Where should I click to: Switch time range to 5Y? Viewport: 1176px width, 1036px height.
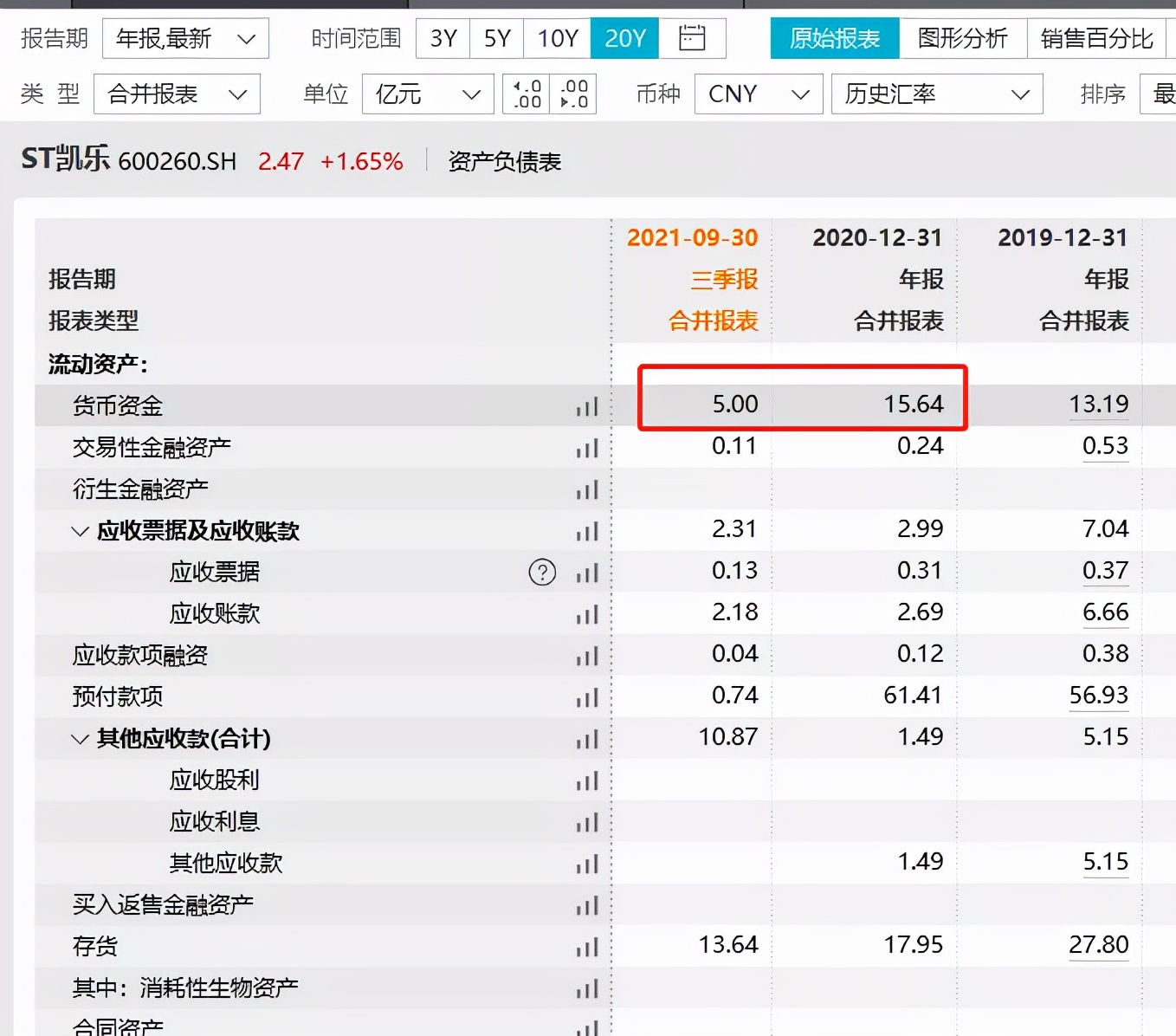click(495, 38)
